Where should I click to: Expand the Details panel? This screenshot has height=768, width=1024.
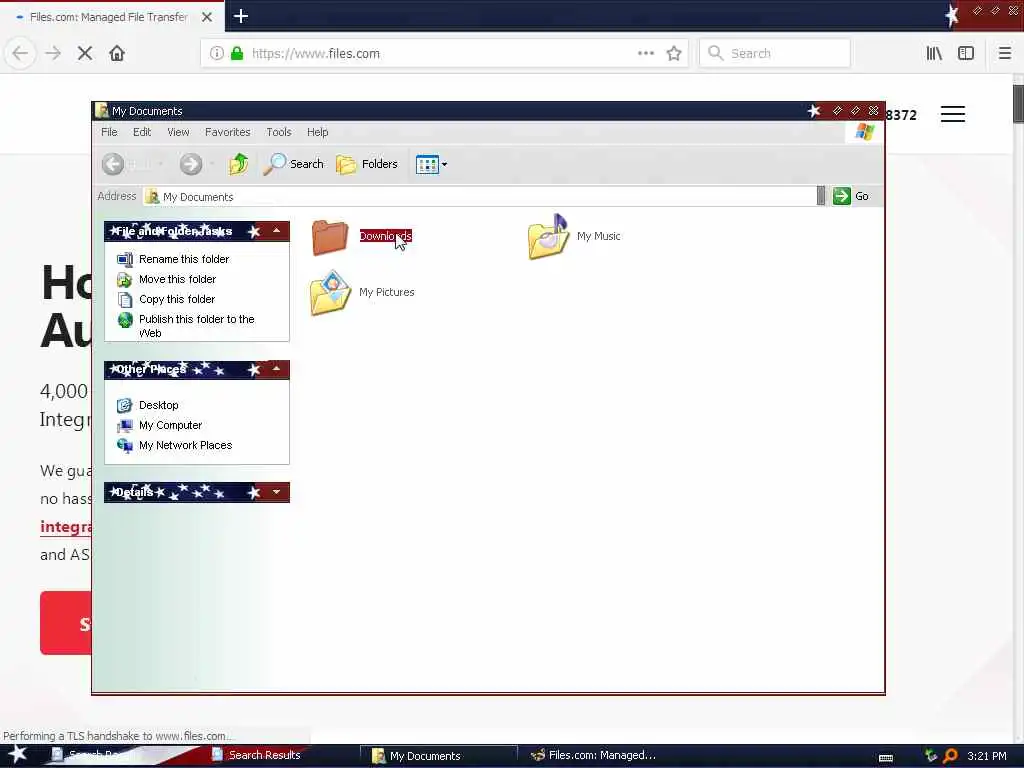click(x=276, y=492)
